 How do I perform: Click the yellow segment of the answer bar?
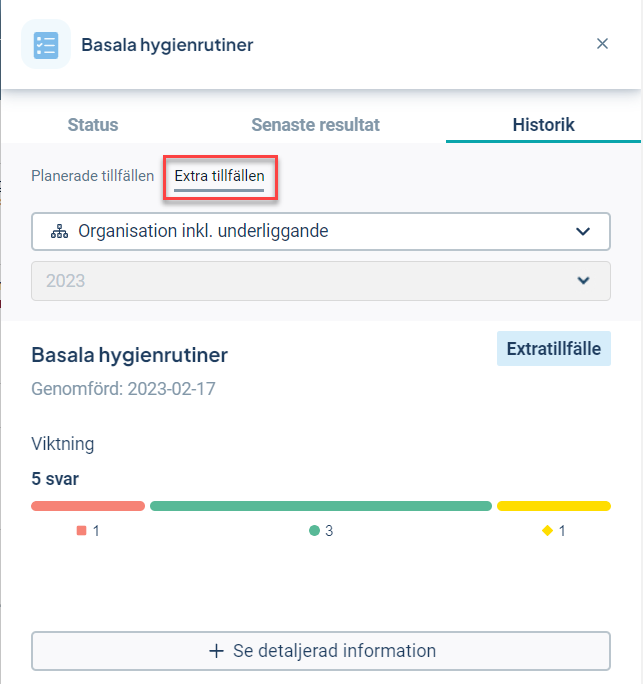[554, 506]
